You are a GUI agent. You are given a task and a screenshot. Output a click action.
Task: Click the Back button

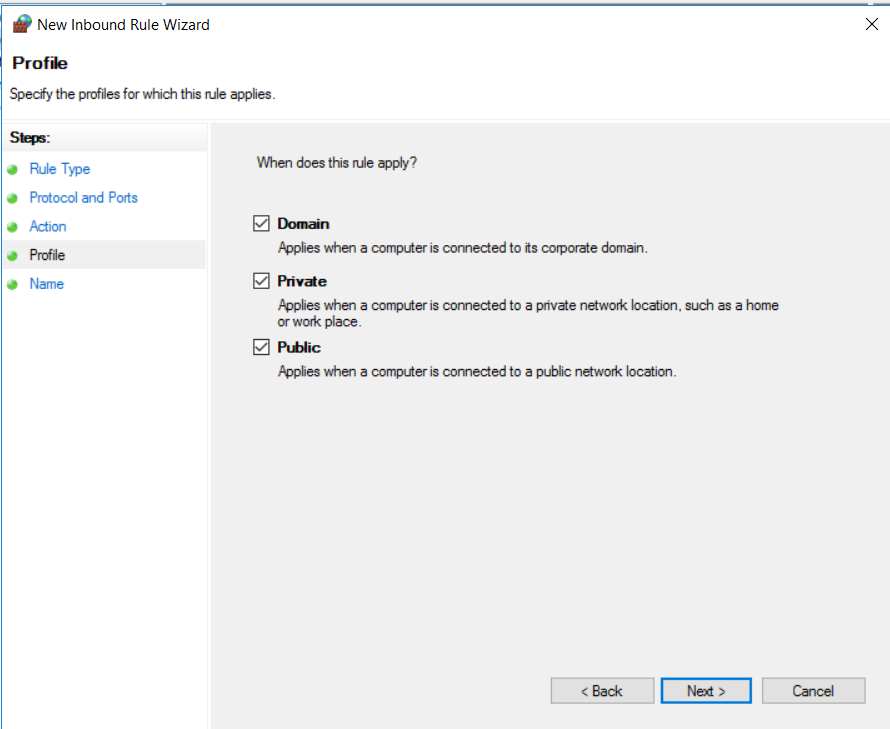pos(602,691)
